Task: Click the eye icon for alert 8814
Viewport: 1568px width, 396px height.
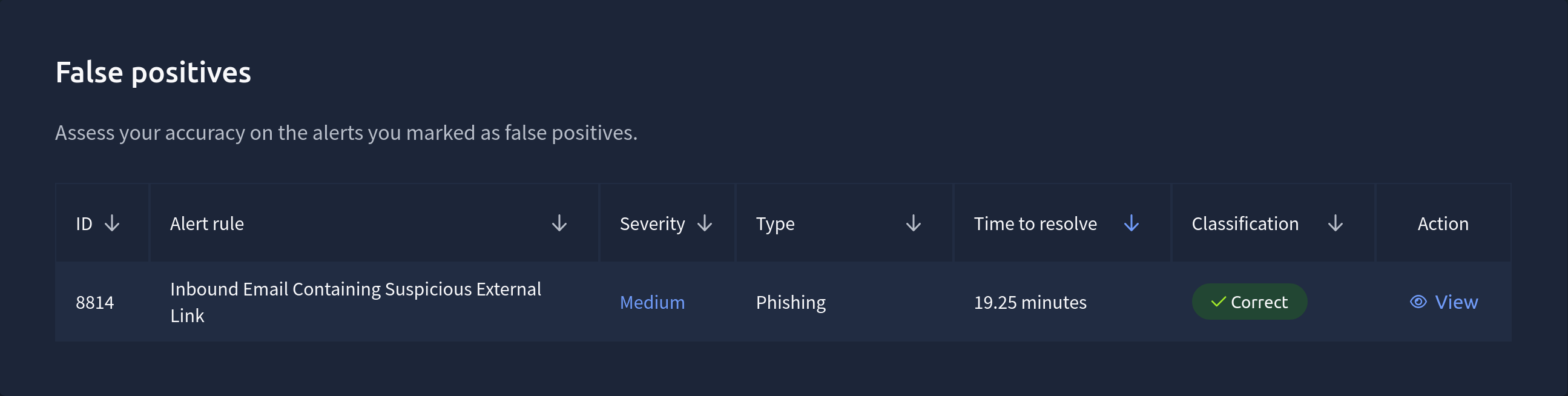Action: click(1418, 302)
